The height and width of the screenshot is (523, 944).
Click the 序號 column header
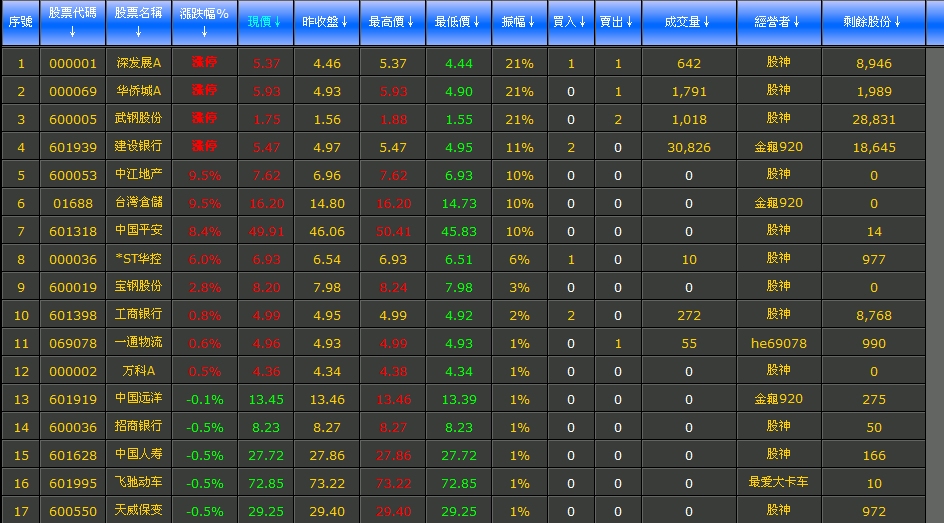[x=20, y=22]
